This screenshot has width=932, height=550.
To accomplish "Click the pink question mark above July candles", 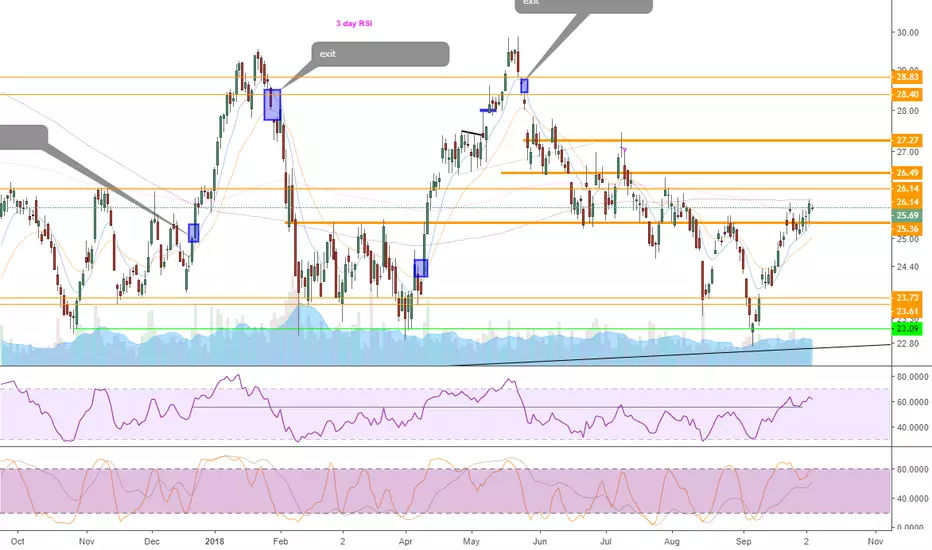I will tap(624, 150).
